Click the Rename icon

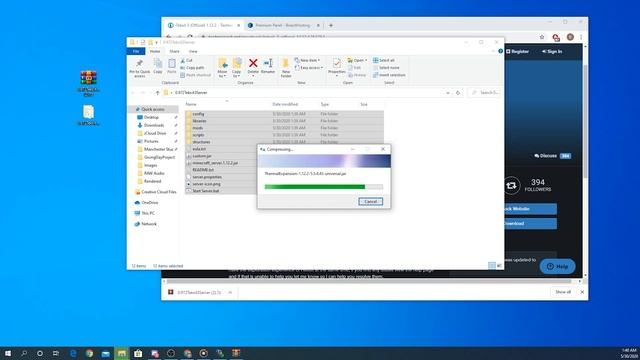pyautogui.click(x=268, y=66)
